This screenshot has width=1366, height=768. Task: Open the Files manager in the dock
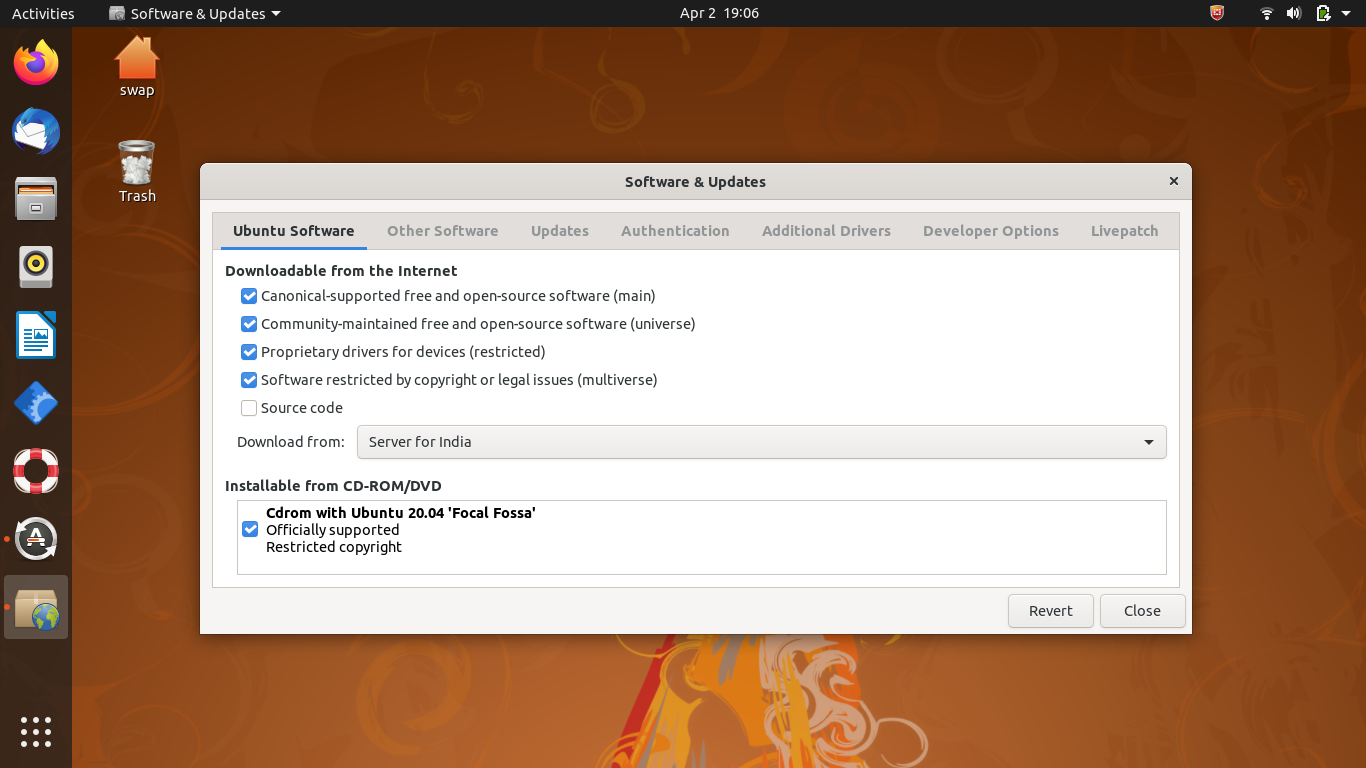tap(36, 199)
